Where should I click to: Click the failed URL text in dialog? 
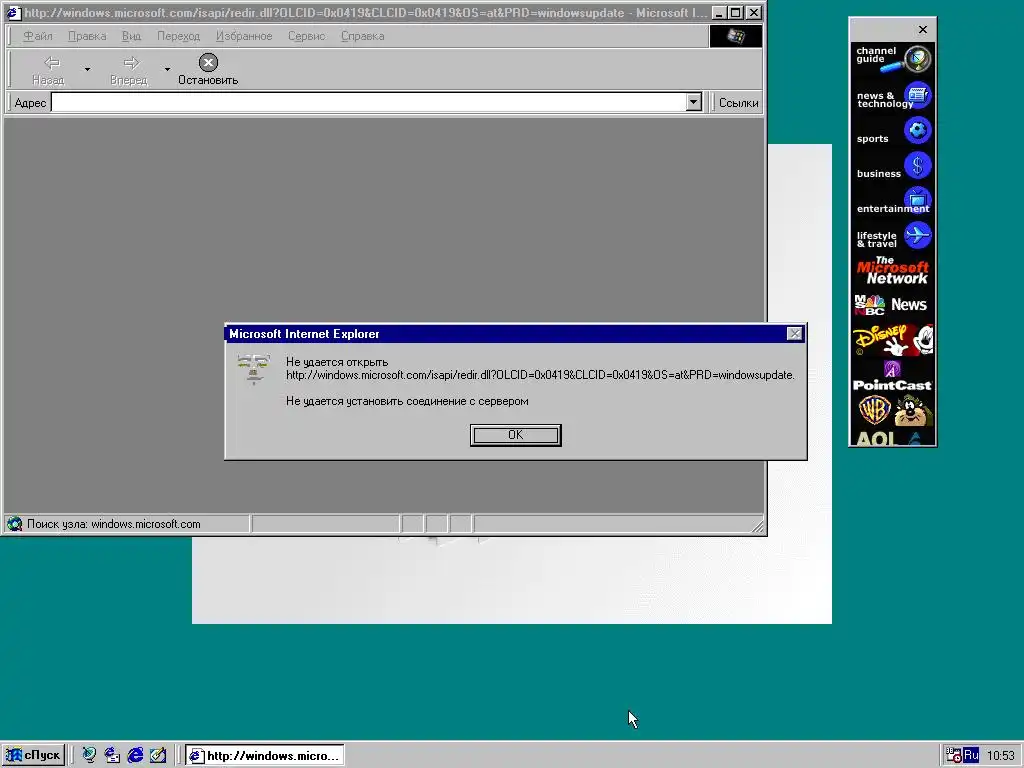point(540,375)
